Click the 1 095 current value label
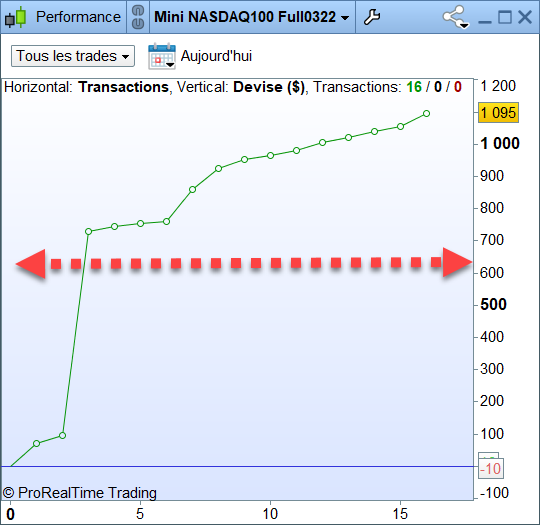Image resolution: width=540 pixels, height=525 pixels. (498, 113)
